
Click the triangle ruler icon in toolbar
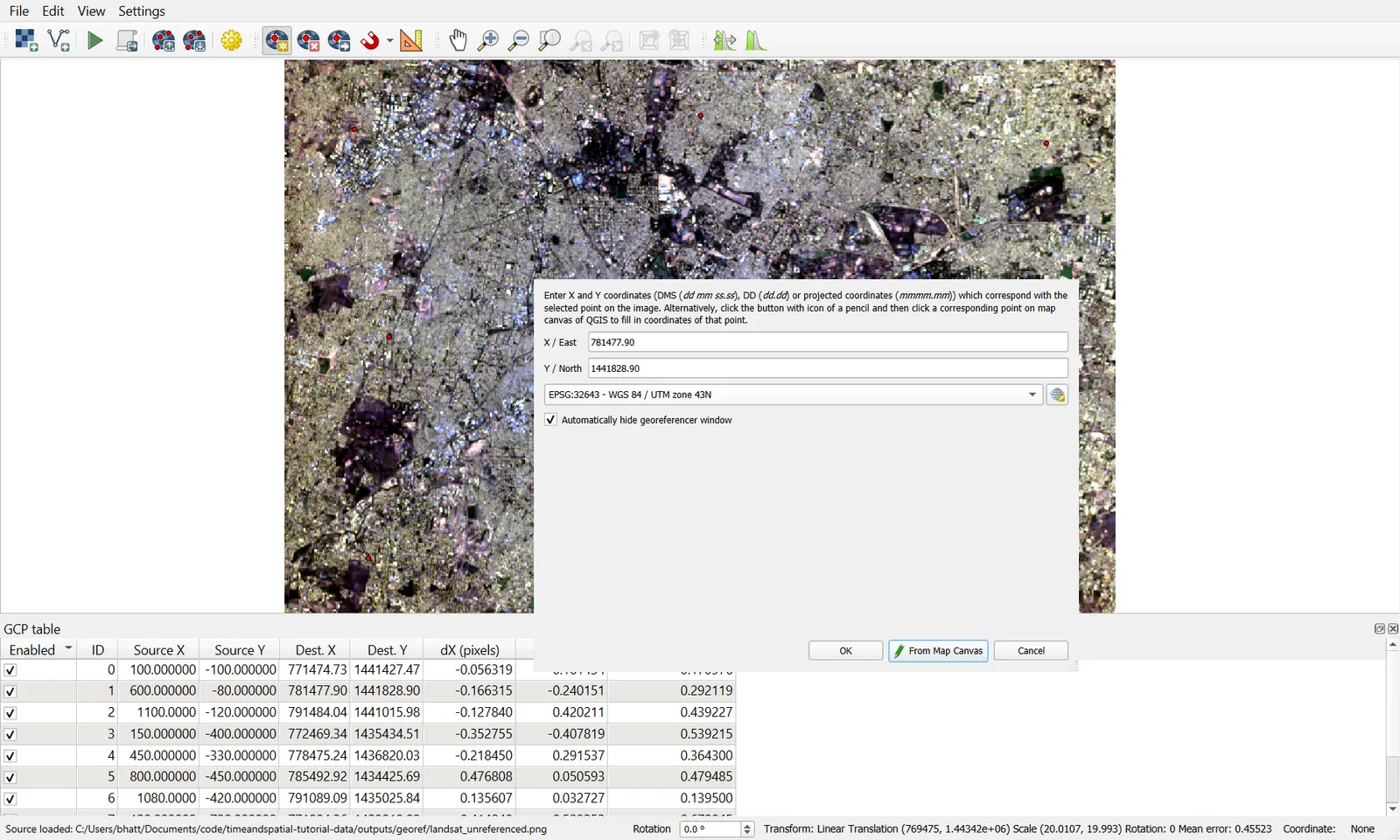click(411, 40)
